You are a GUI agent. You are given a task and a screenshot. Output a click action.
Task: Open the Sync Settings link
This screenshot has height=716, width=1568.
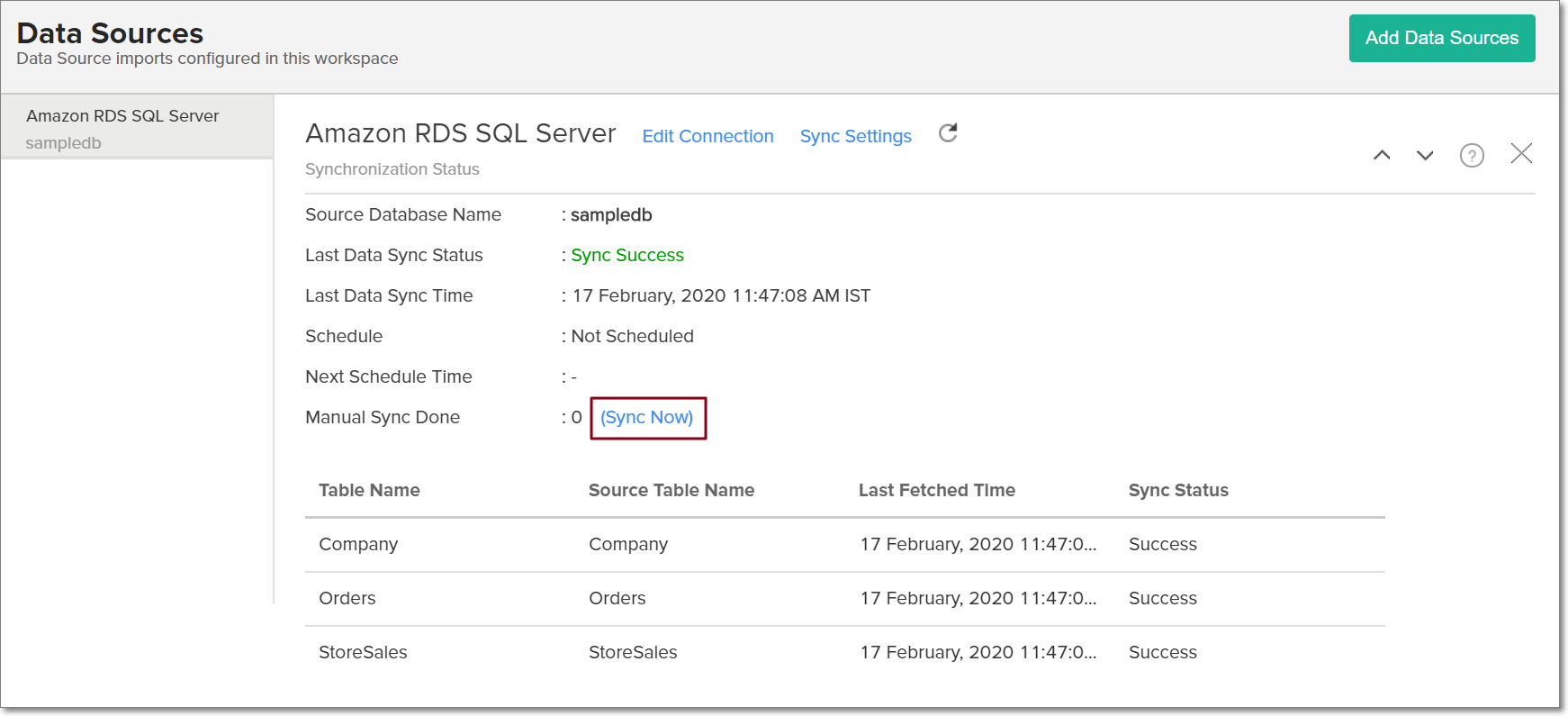(x=855, y=136)
